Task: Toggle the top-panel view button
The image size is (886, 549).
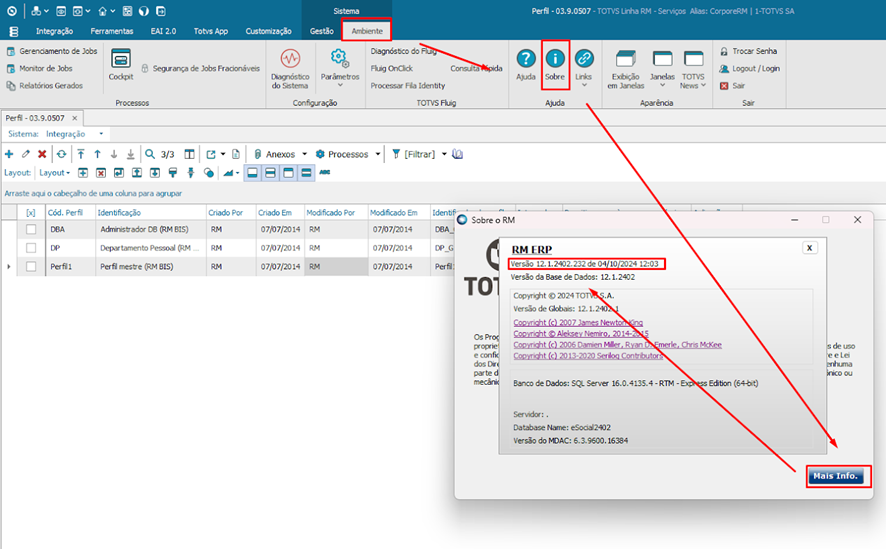Action: point(289,173)
